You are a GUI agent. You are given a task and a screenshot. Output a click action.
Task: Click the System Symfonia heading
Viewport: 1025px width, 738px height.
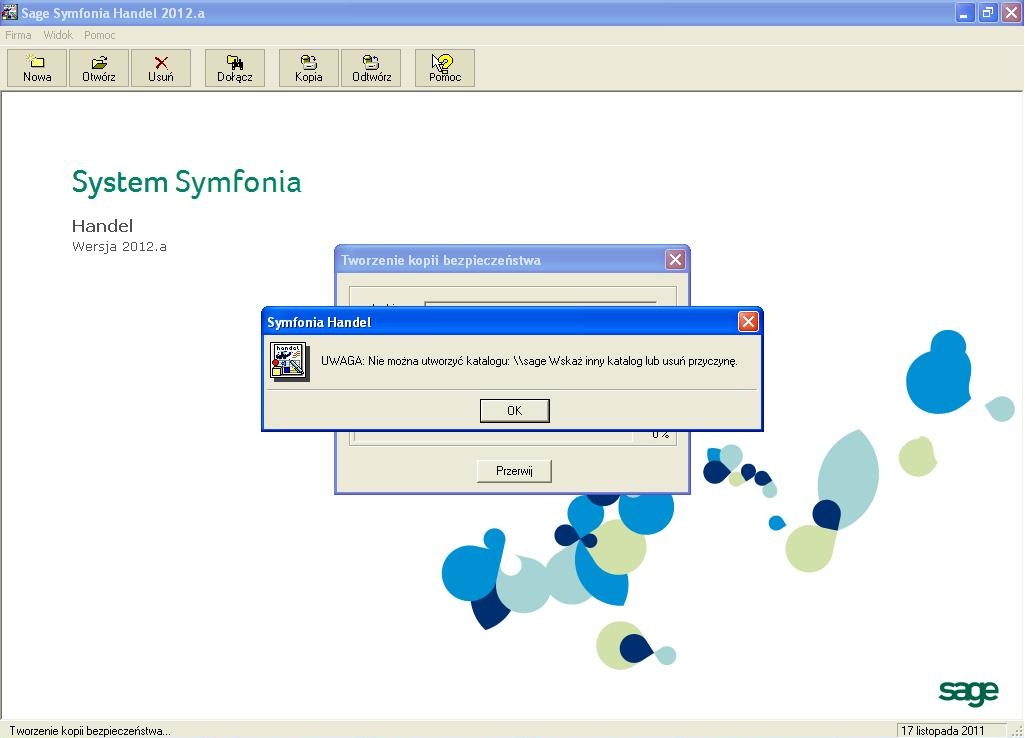pos(186,183)
